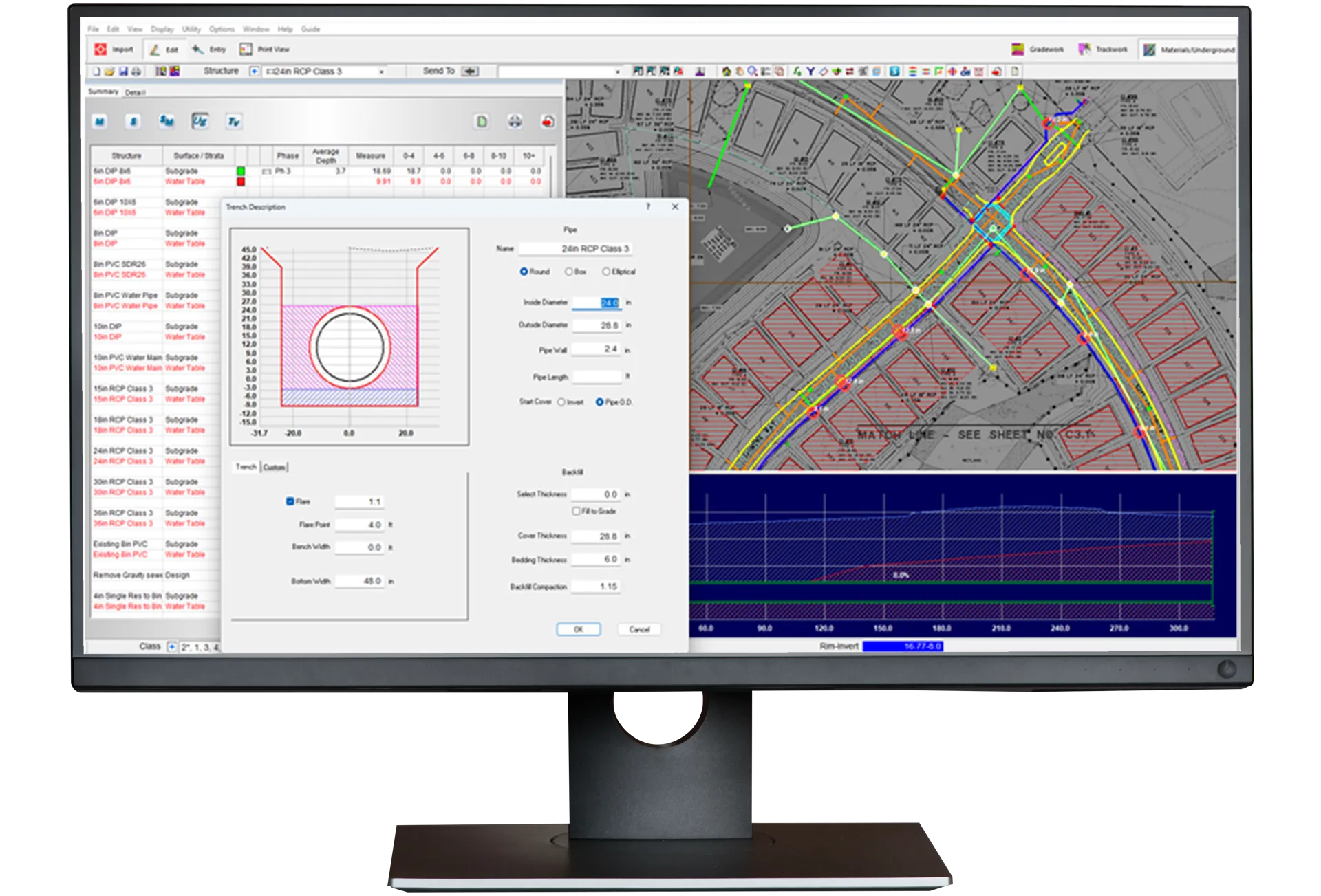This screenshot has height=896, width=1321.
Task: Click the Inside Diameter input field
Action: click(x=597, y=303)
